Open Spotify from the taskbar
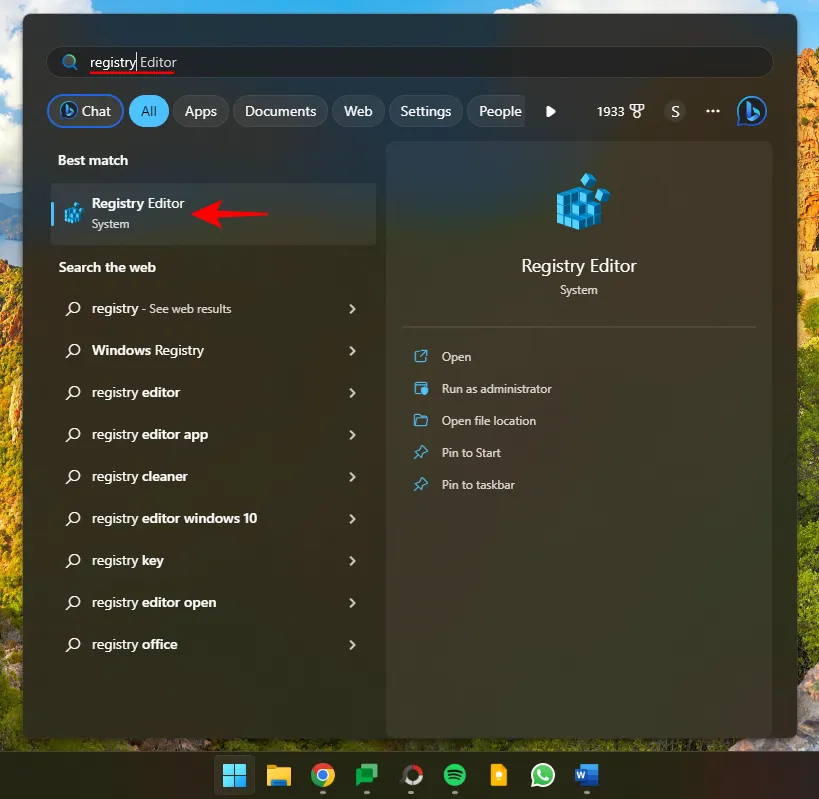Viewport: 819px width, 799px height. pyautogui.click(x=454, y=775)
